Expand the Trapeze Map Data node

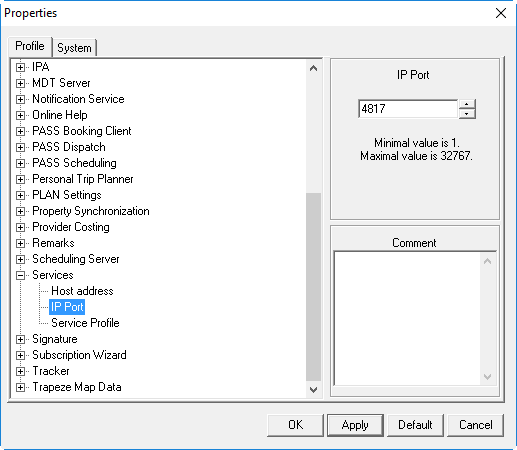point(20,387)
